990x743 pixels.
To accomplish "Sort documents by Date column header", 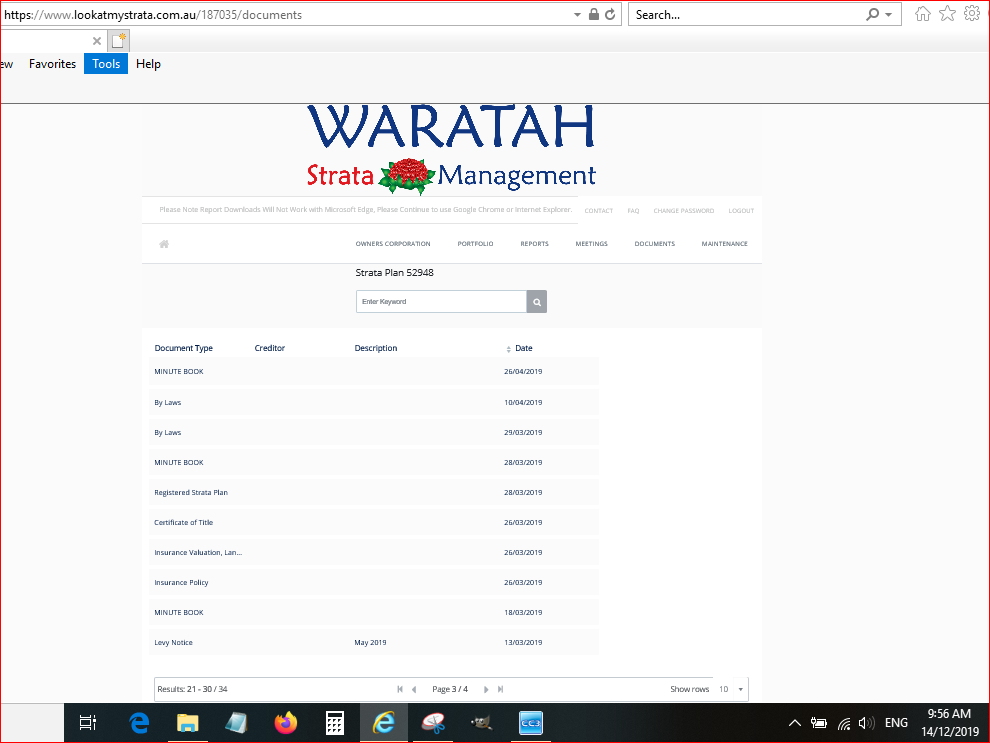I will (x=523, y=349).
